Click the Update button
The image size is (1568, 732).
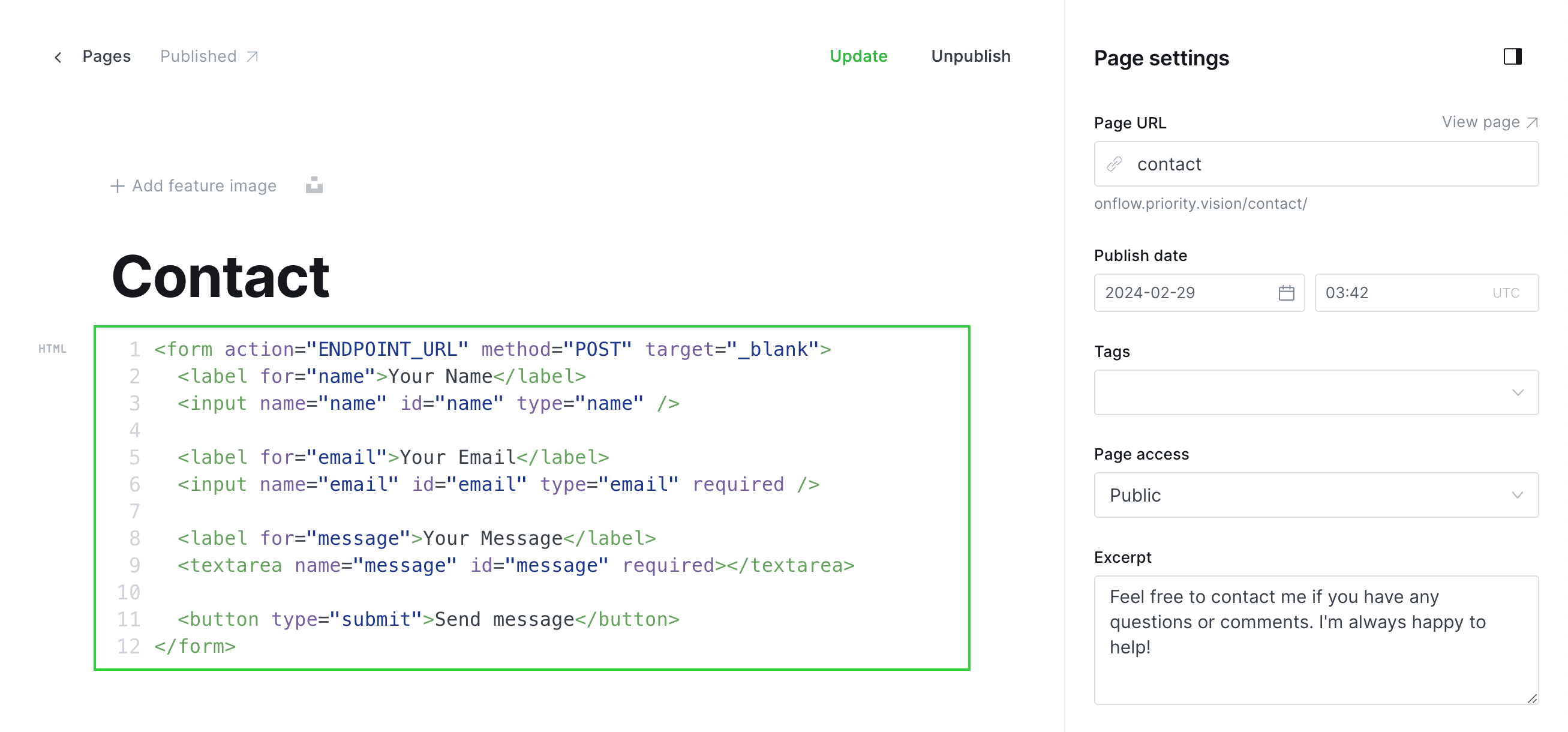(x=858, y=56)
